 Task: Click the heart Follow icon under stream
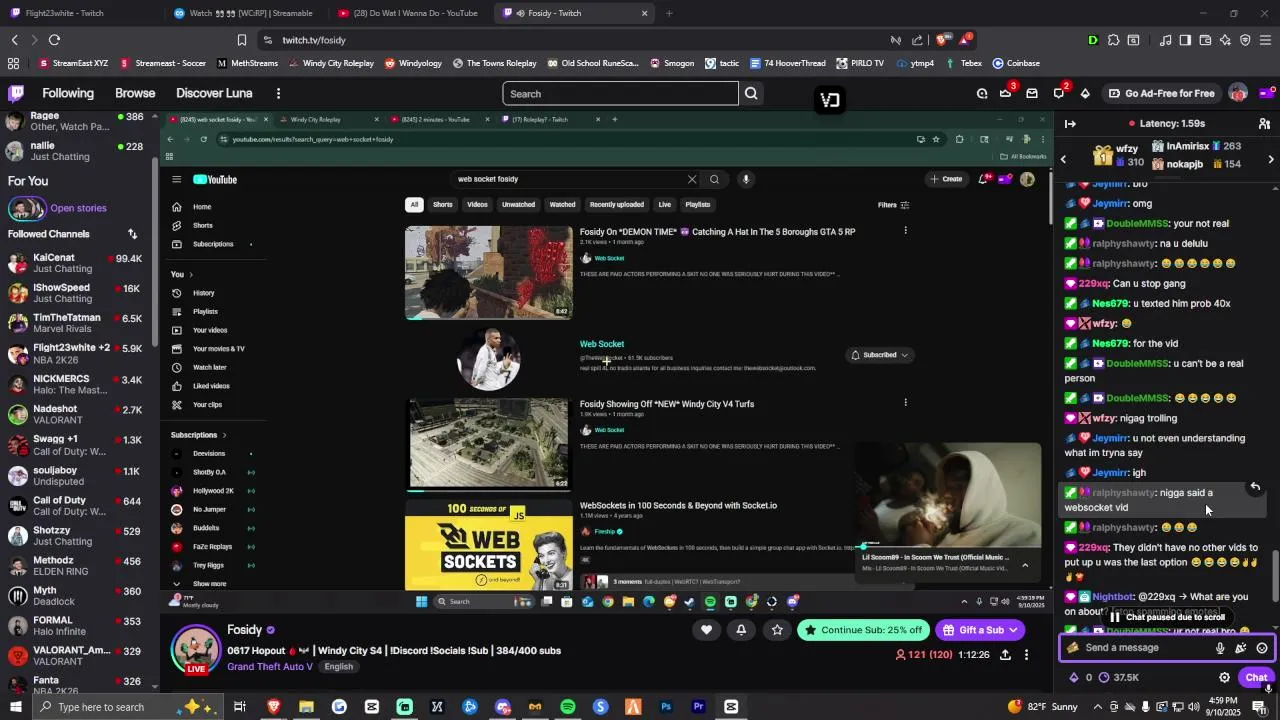tap(706, 630)
